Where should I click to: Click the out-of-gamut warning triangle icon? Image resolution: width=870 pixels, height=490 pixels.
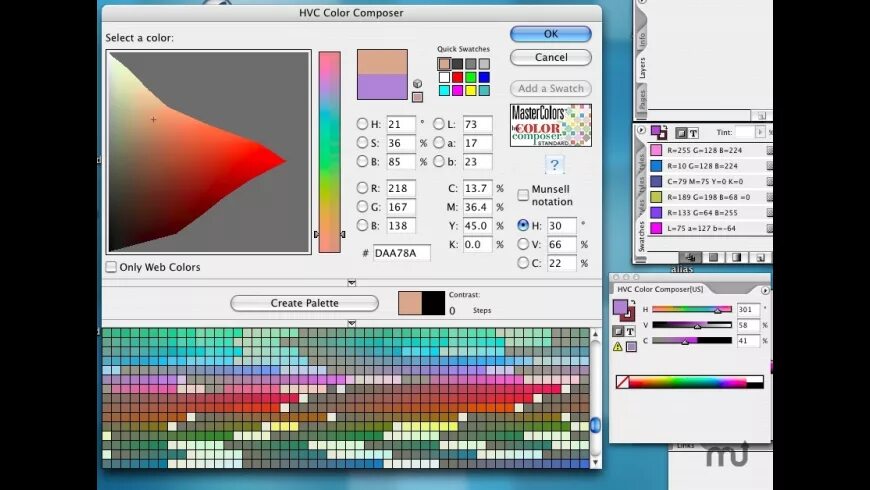[618, 346]
